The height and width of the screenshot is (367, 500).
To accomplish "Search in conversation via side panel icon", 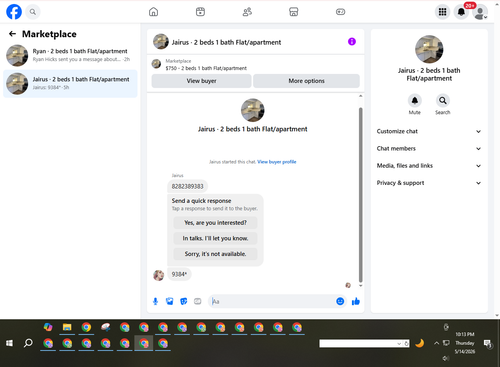I will click(442, 100).
